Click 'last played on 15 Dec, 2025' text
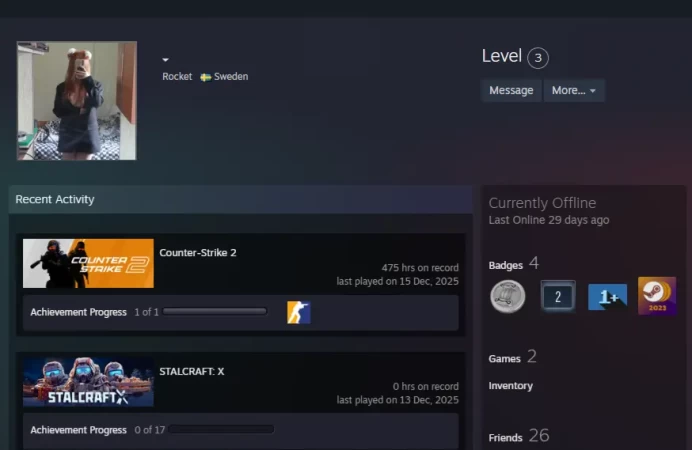This screenshot has width=692, height=450. 398,281
